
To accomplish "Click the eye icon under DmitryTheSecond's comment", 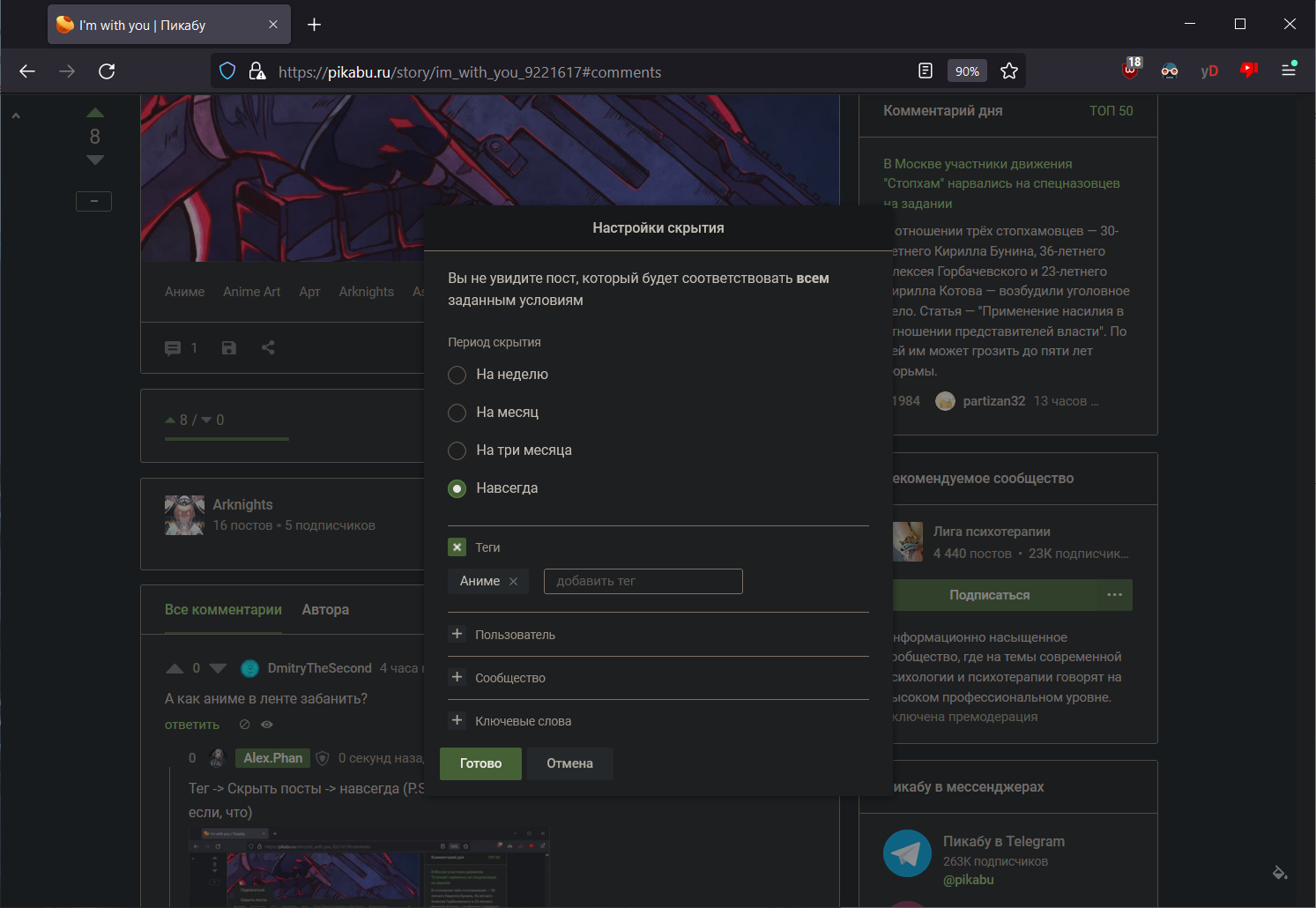I will (x=267, y=725).
